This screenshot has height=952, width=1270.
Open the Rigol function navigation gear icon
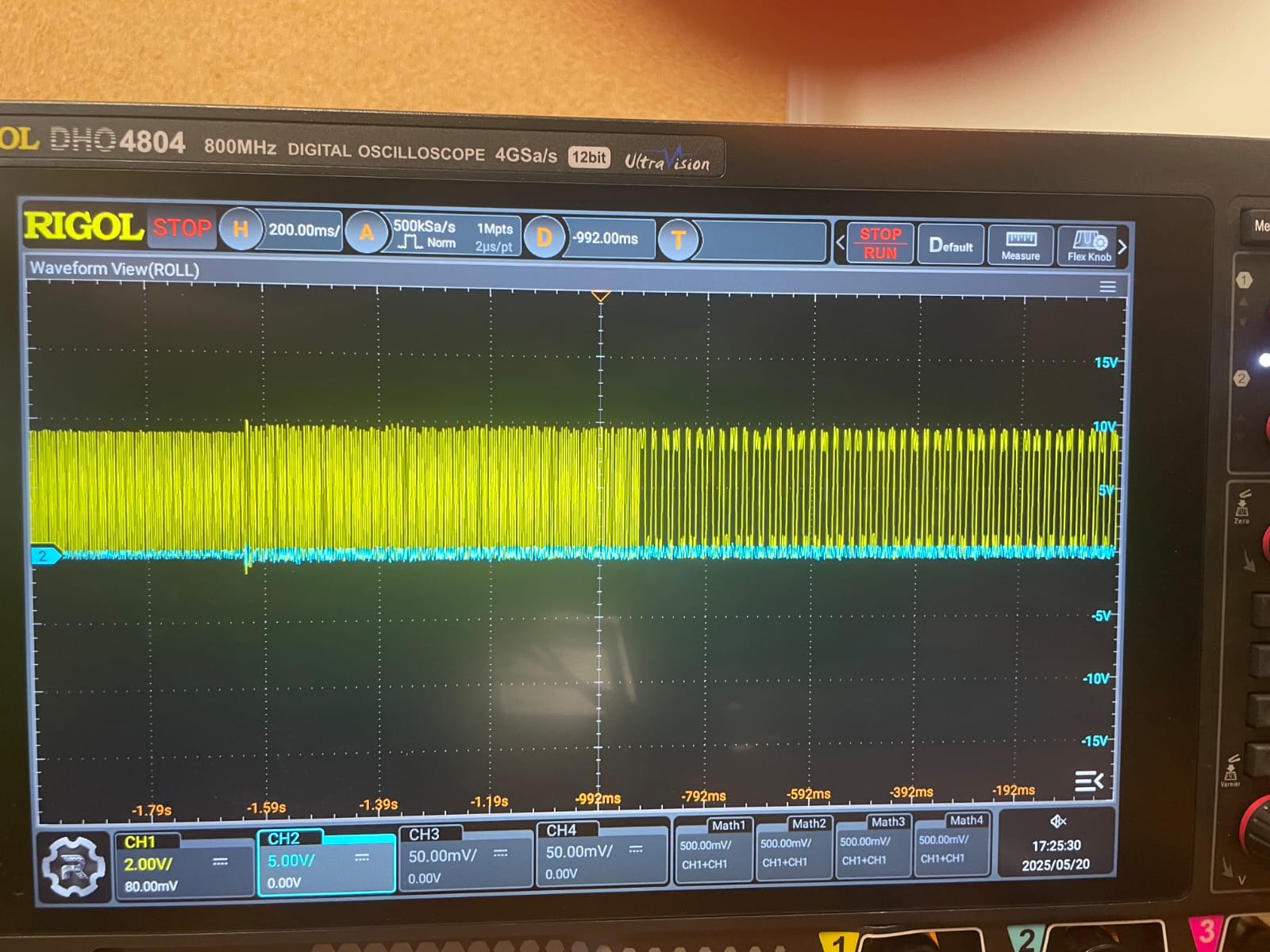click(x=73, y=866)
